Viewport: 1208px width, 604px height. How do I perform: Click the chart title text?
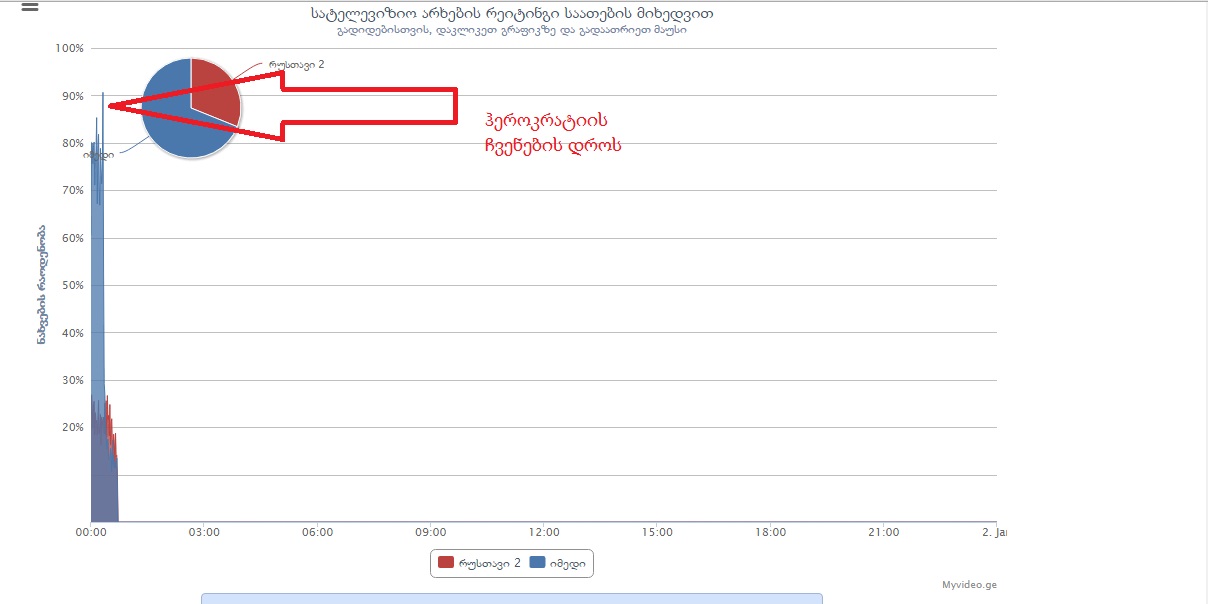point(512,14)
